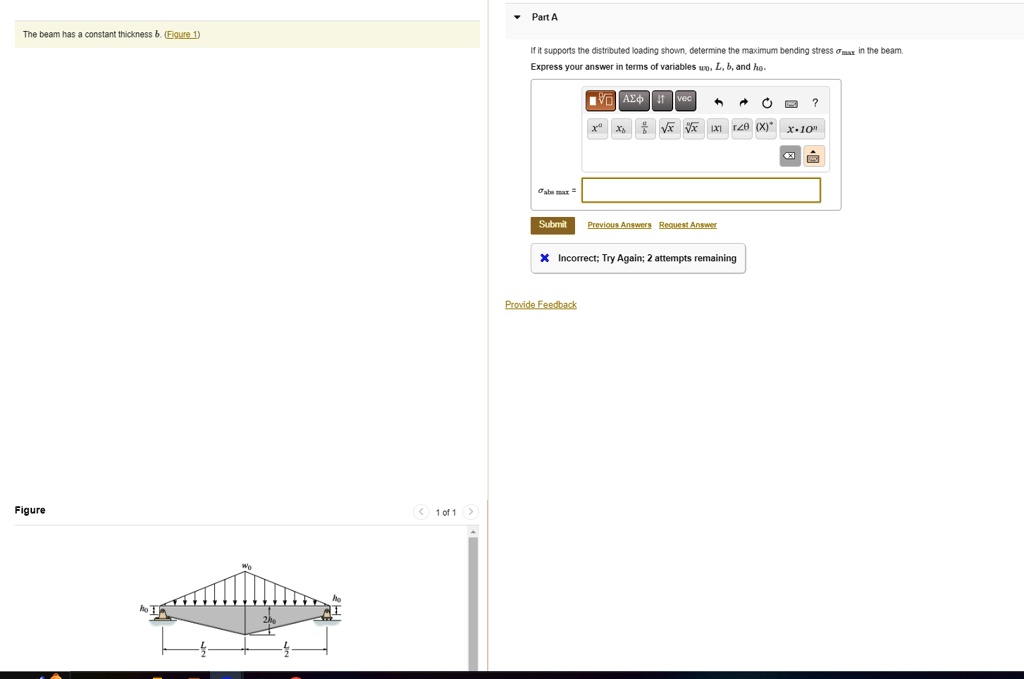Submit the answer

tap(552, 225)
